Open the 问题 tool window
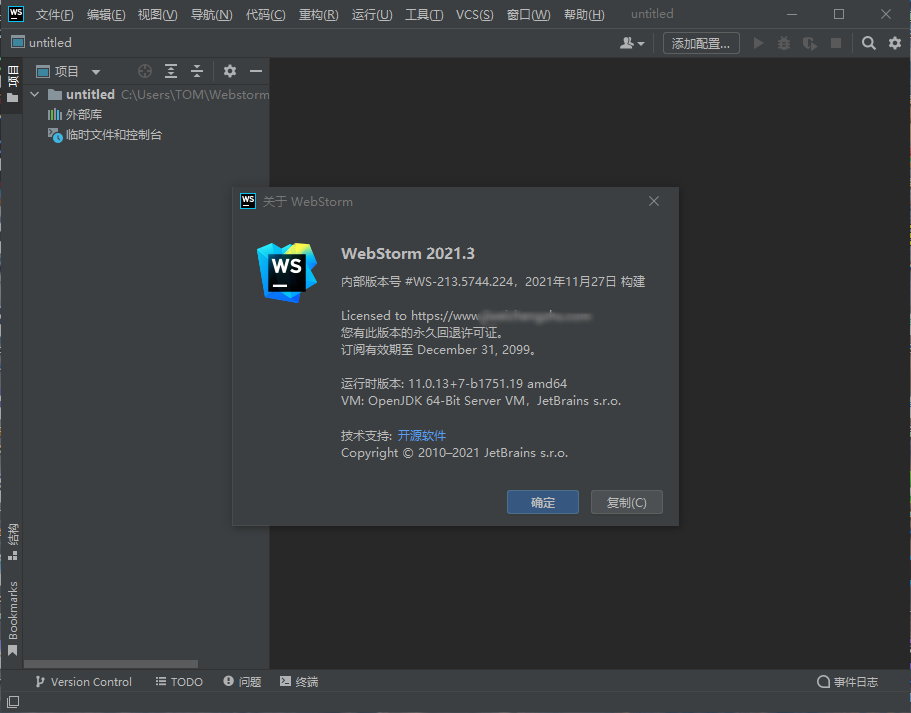This screenshot has height=713, width=911. [x=242, y=682]
